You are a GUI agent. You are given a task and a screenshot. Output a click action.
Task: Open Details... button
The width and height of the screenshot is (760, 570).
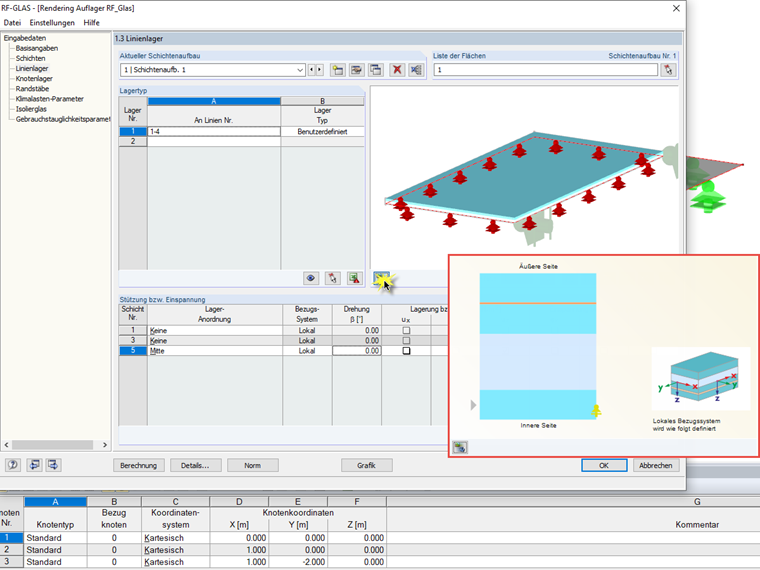[196, 465]
